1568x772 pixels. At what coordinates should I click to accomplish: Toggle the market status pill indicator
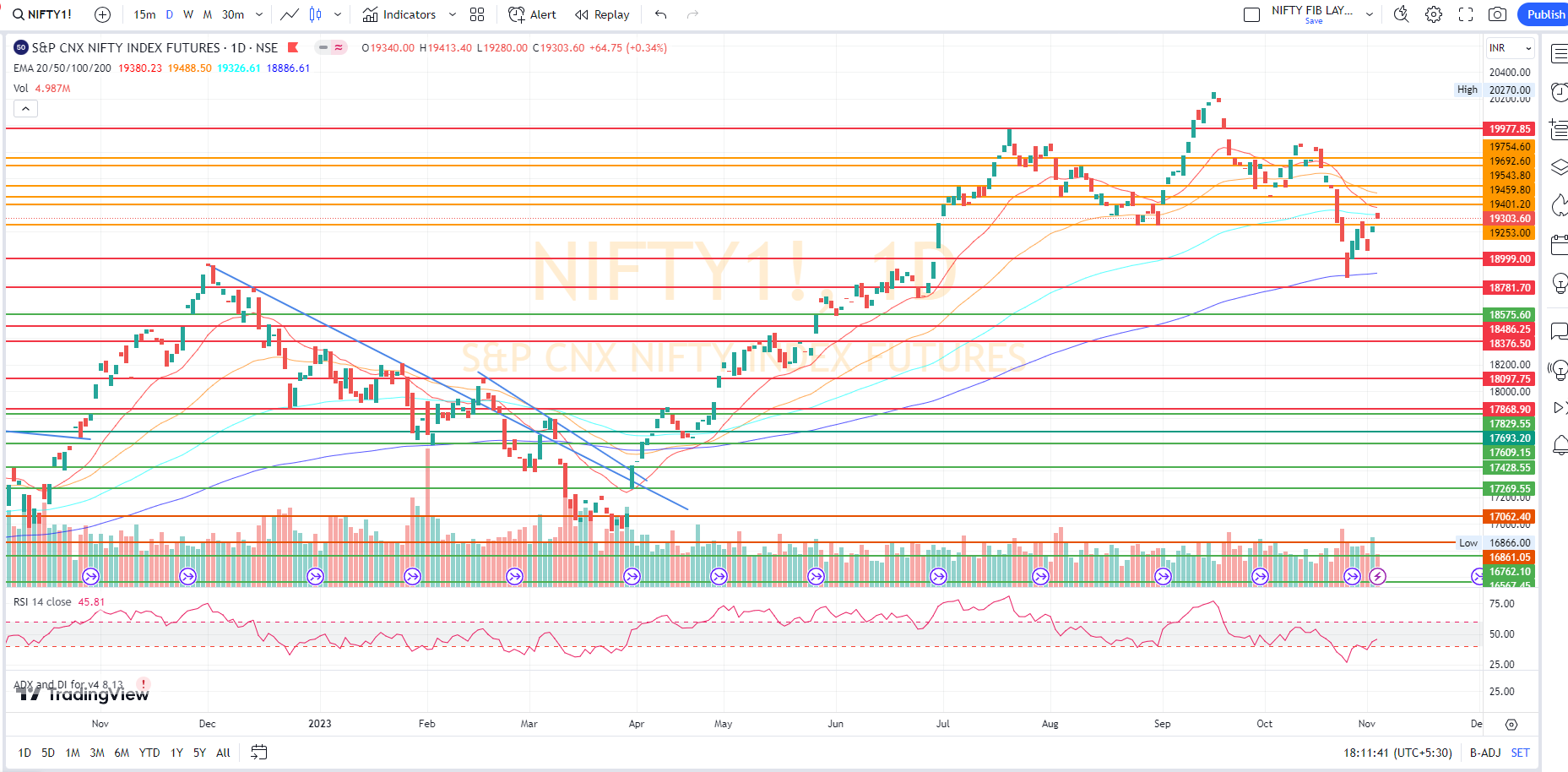pos(331,47)
